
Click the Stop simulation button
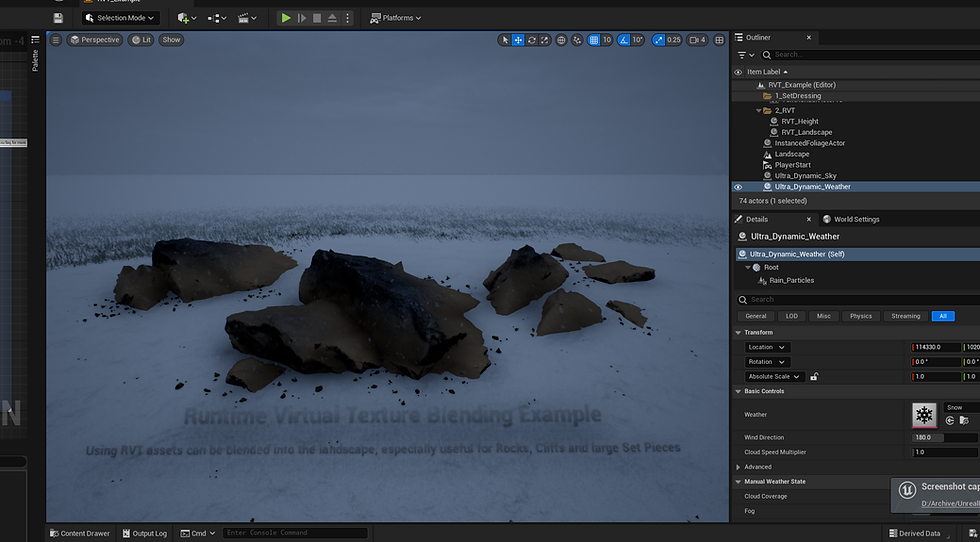point(317,18)
